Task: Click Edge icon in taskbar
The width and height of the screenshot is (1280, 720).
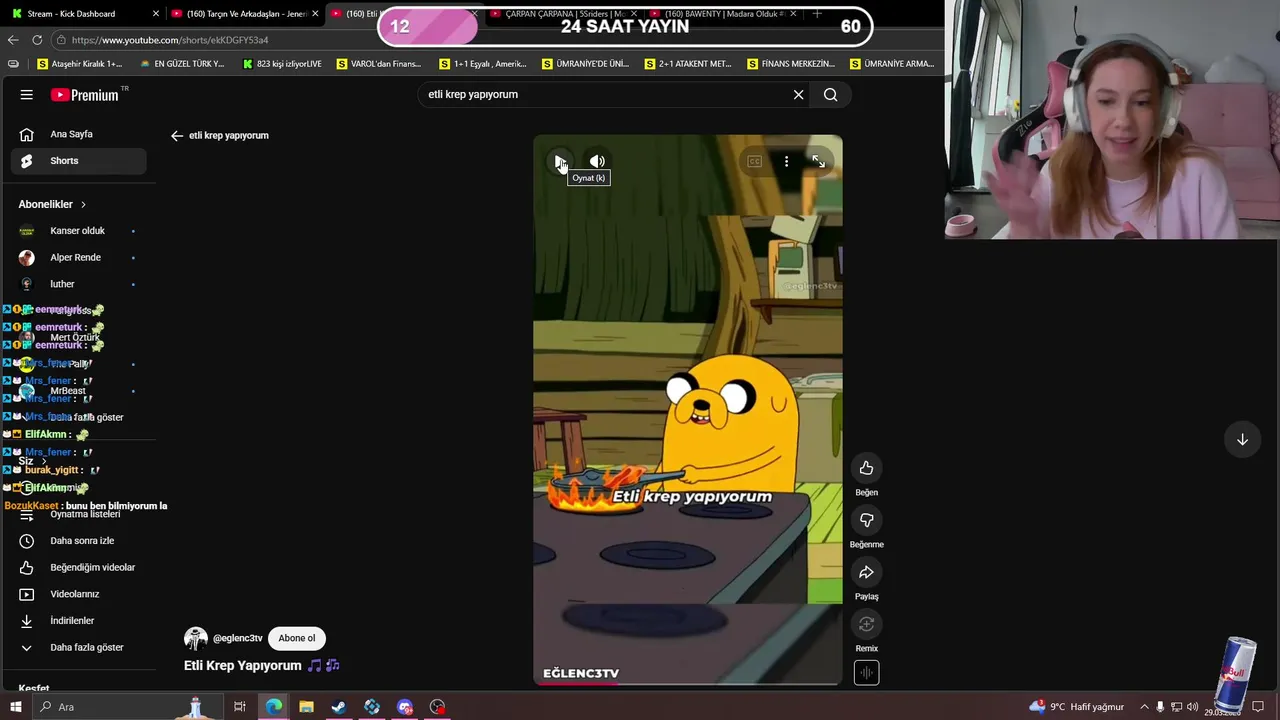Action: coord(273,707)
